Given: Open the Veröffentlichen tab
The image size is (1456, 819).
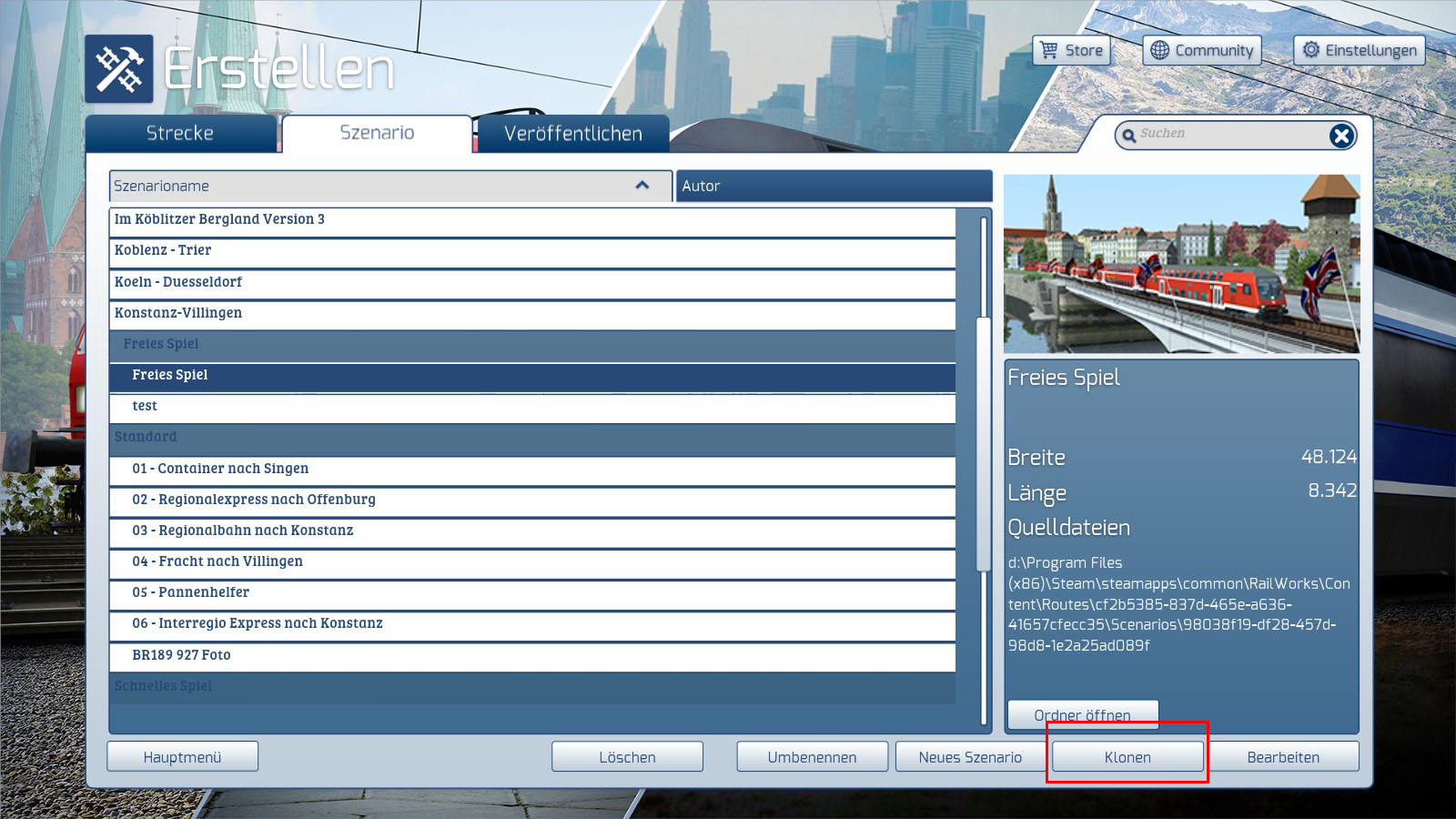Looking at the screenshot, I should pos(573,134).
